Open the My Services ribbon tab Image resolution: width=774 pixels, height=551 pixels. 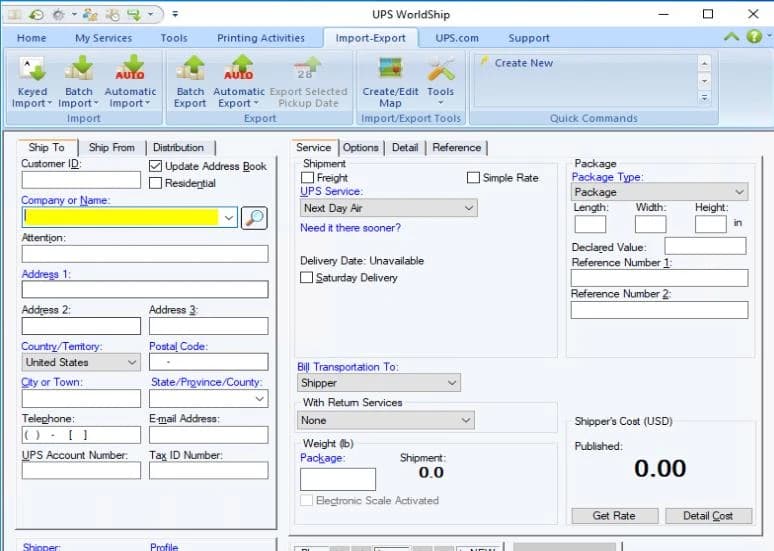click(104, 38)
